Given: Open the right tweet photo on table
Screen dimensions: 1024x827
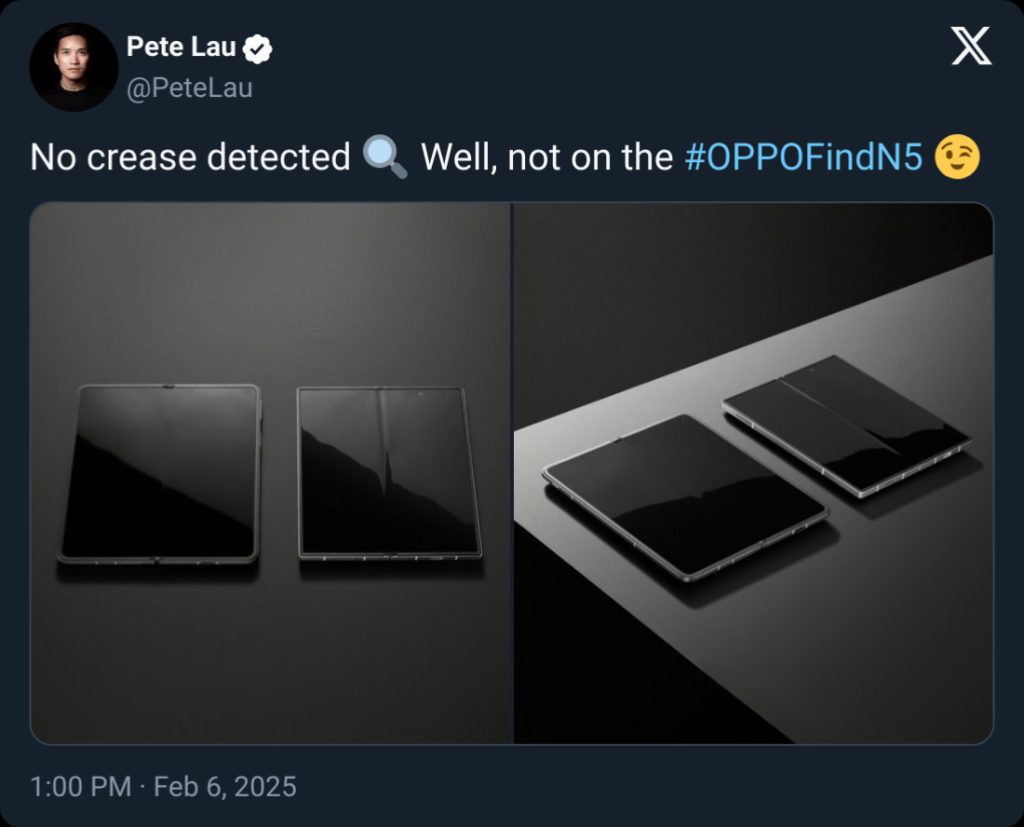Looking at the screenshot, I should point(754,473).
